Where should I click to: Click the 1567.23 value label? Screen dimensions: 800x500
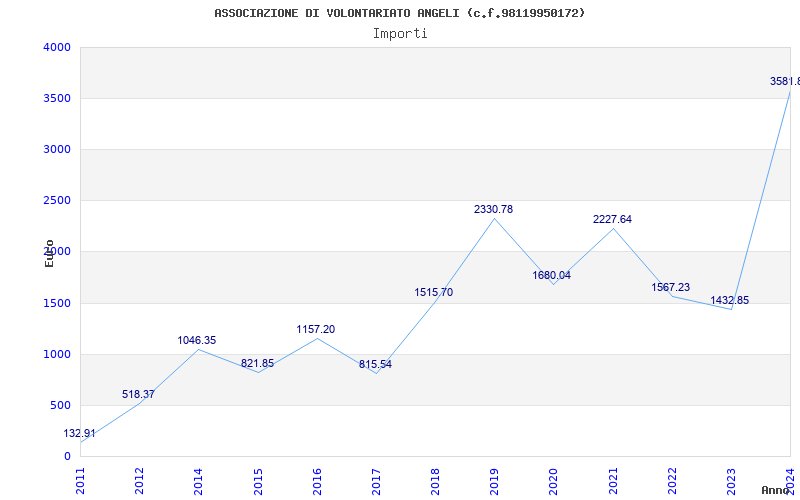pyautogui.click(x=670, y=288)
